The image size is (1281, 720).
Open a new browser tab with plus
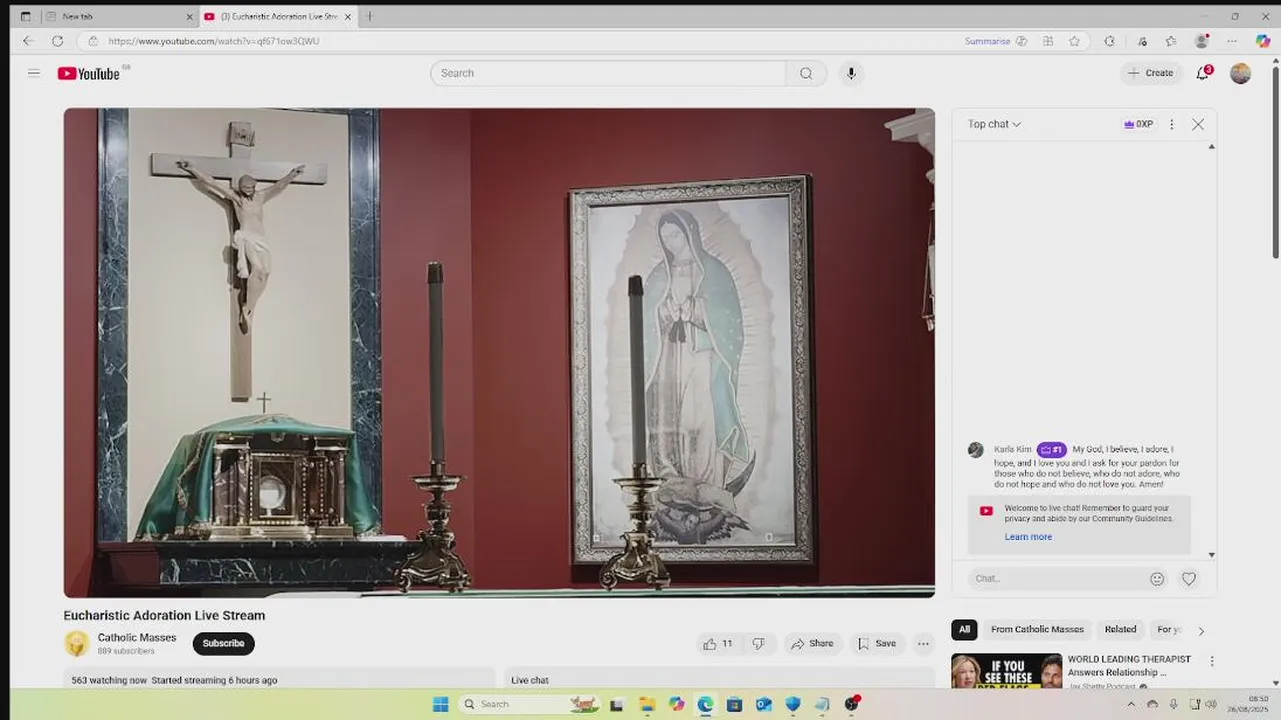coord(369,16)
